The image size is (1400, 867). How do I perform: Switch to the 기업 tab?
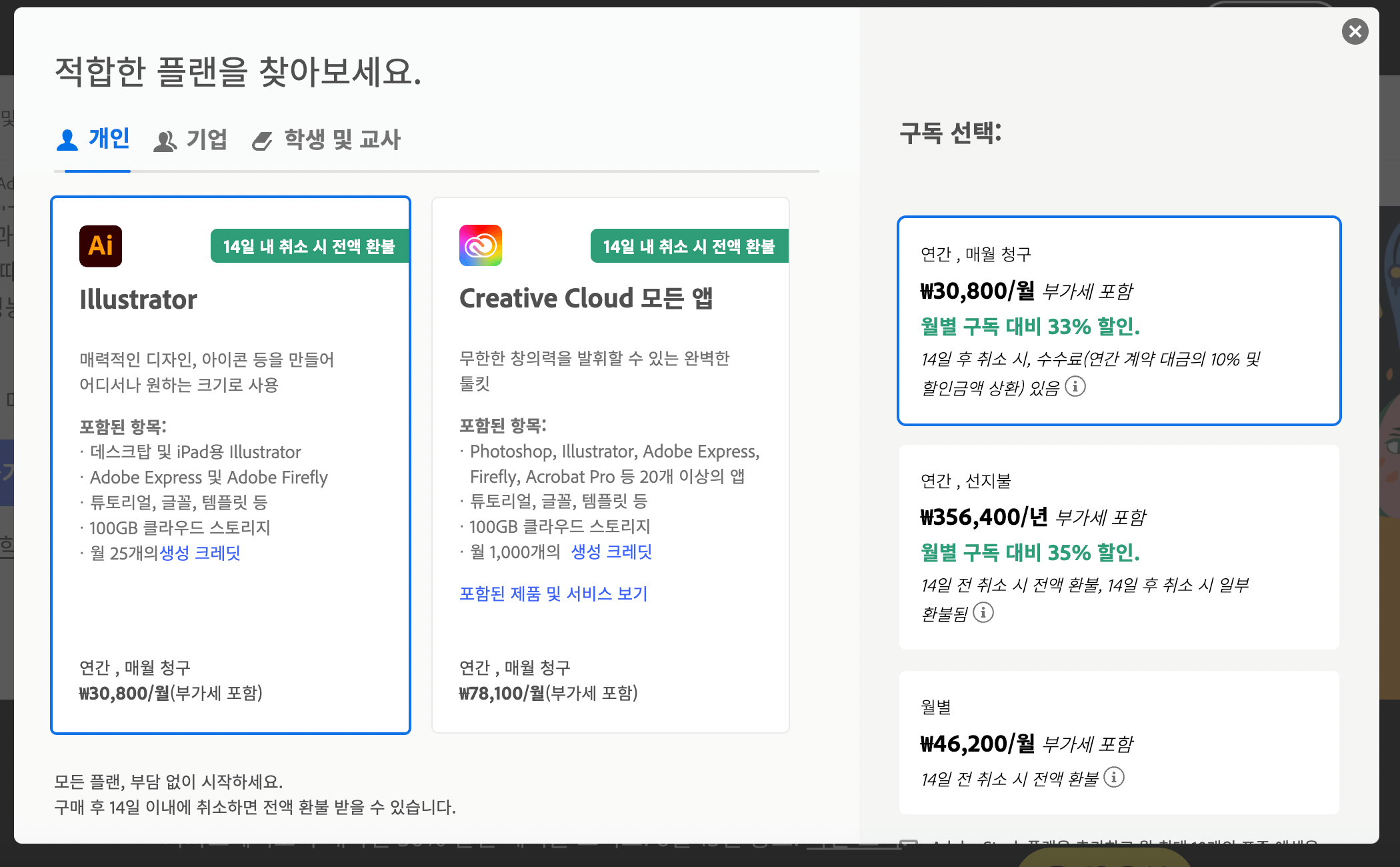[x=207, y=139]
